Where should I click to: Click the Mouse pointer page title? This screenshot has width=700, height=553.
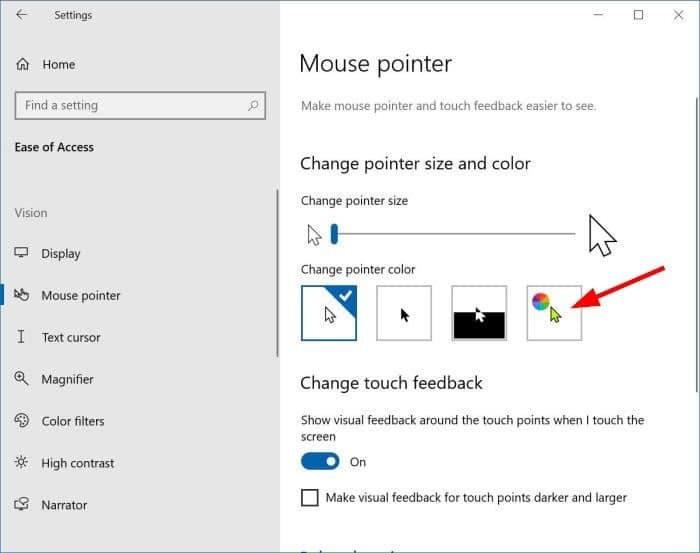[x=375, y=64]
